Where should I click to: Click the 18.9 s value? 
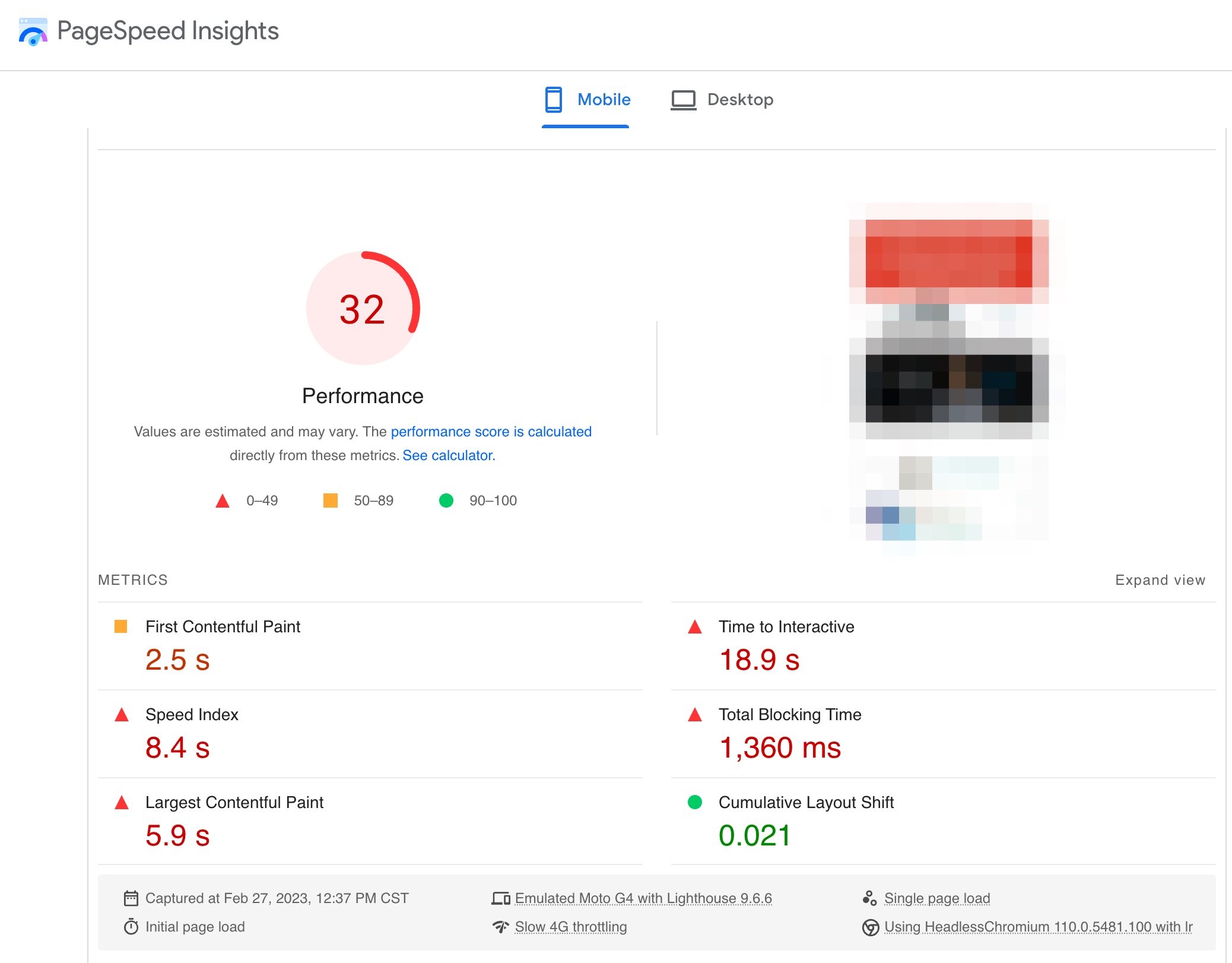(760, 660)
